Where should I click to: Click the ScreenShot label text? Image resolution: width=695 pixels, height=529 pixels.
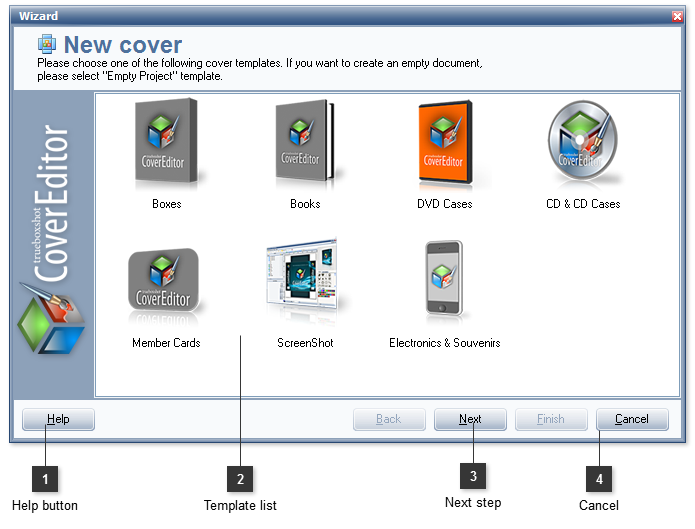pyautogui.click(x=305, y=343)
